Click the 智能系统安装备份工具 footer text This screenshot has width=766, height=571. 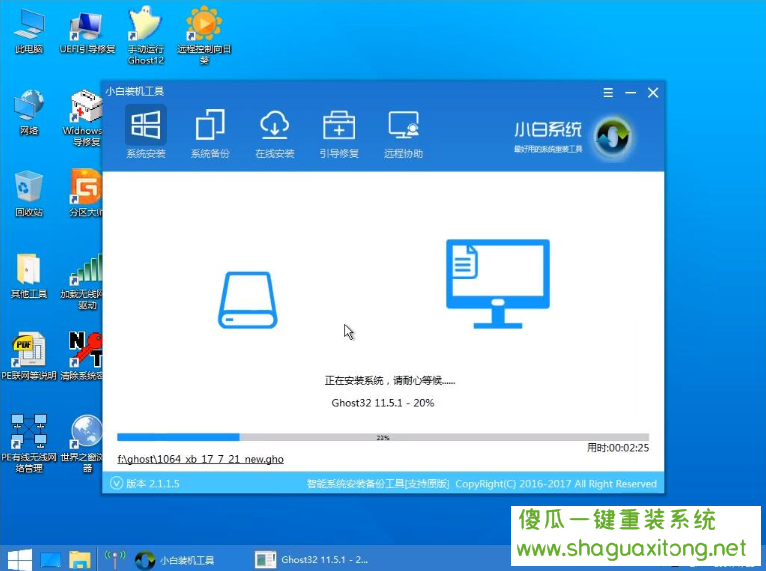pos(378,484)
